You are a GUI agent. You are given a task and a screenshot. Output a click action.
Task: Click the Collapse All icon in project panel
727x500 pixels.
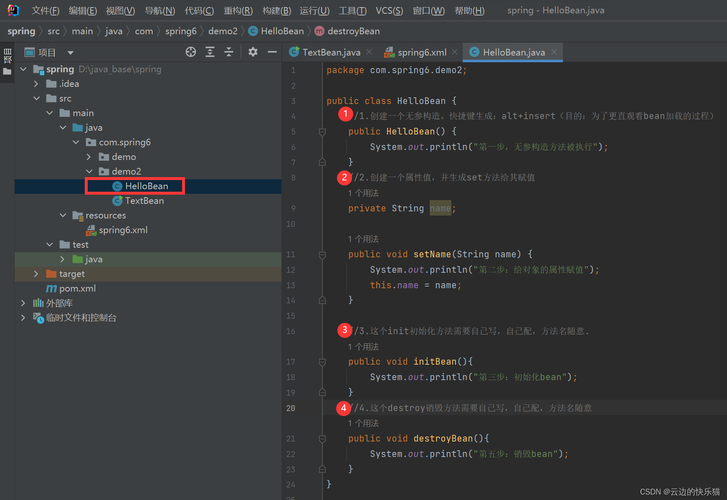(x=229, y=52)
